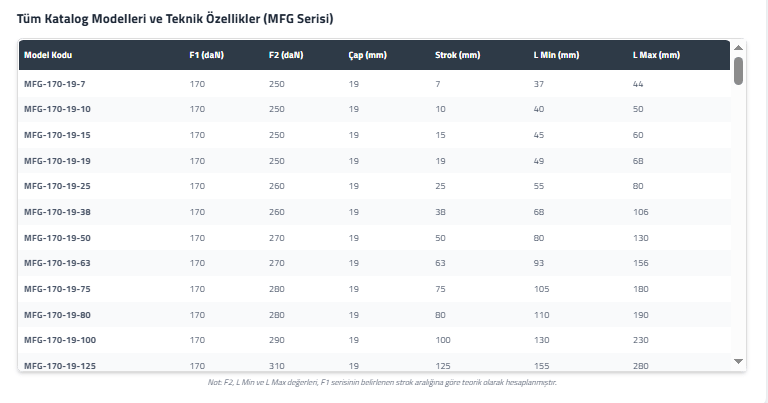Select model code MFG-170-19-7
The height and width of the screenshot is (403, 768).
[55, 82]
